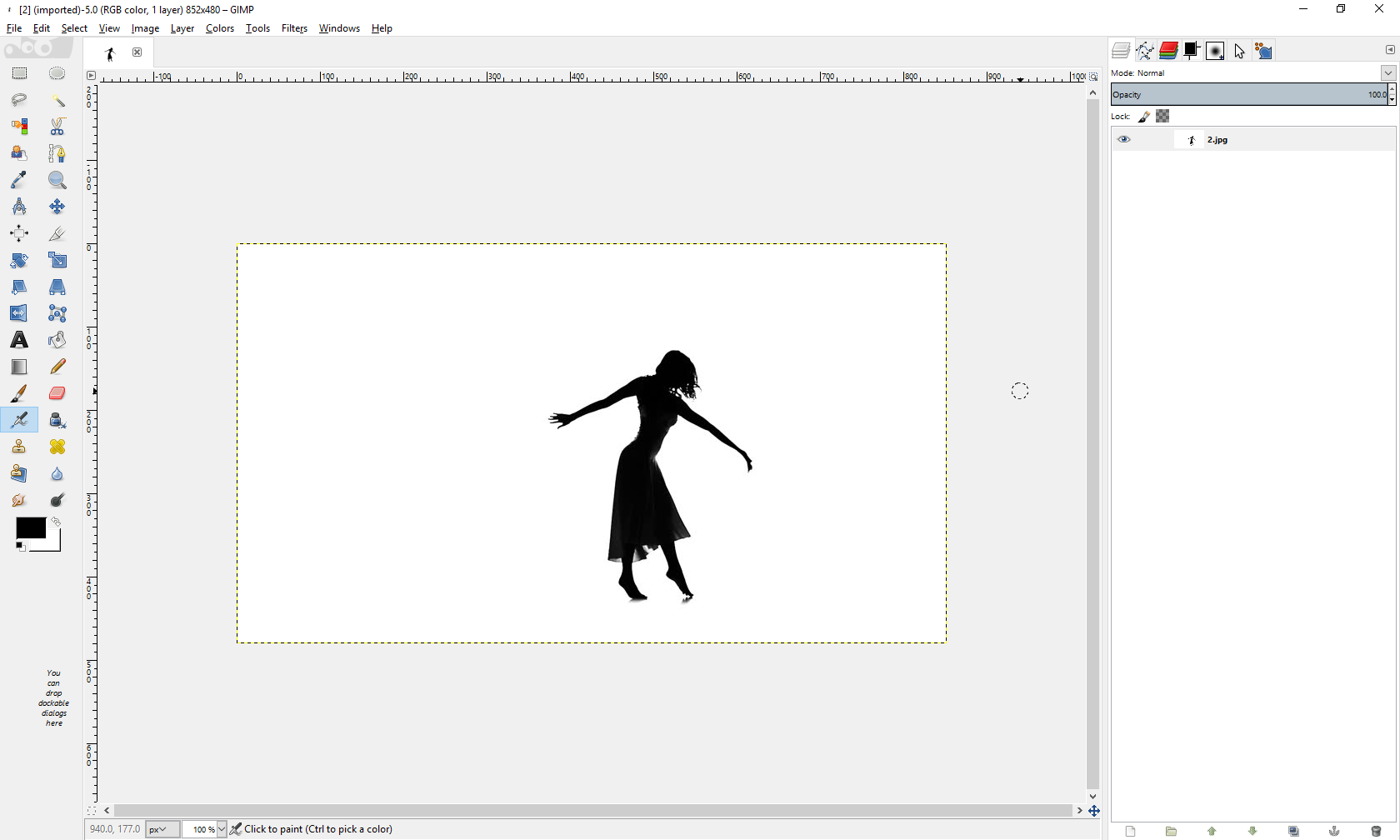
Task: Select the Blend gradient tool
Action: click(x=19, y=367)
